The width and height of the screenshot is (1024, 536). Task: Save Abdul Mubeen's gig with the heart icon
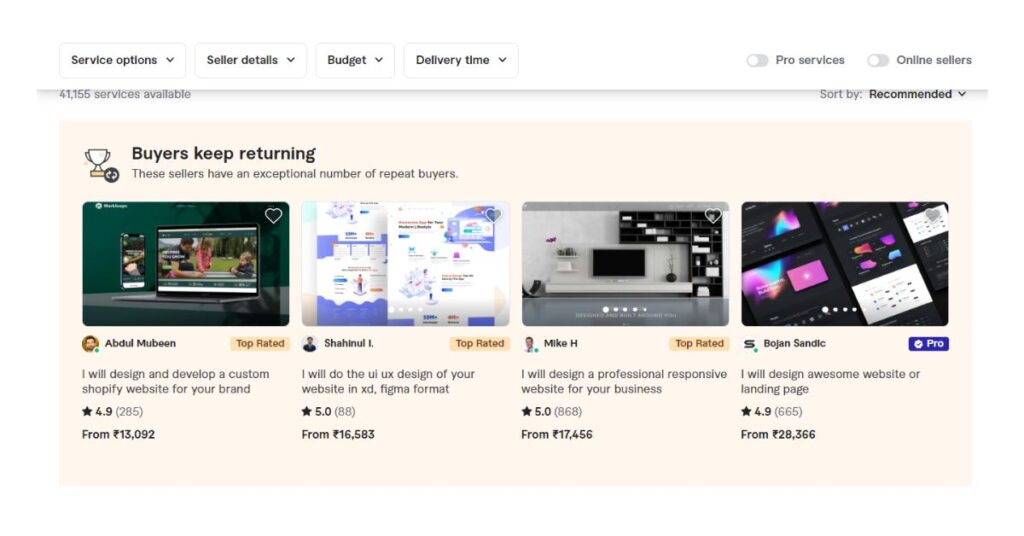click(273, 215)
